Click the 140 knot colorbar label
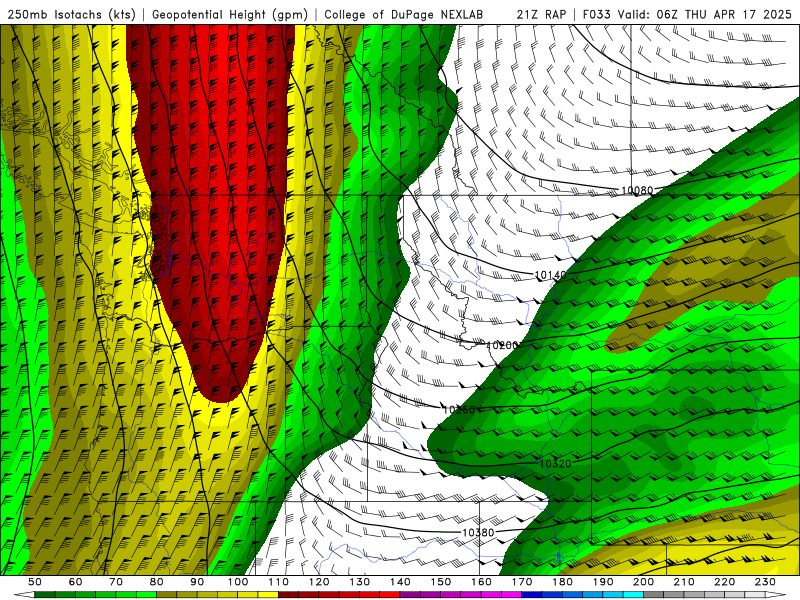Viewport: 800px width, 600px height. tap(400, 582)
